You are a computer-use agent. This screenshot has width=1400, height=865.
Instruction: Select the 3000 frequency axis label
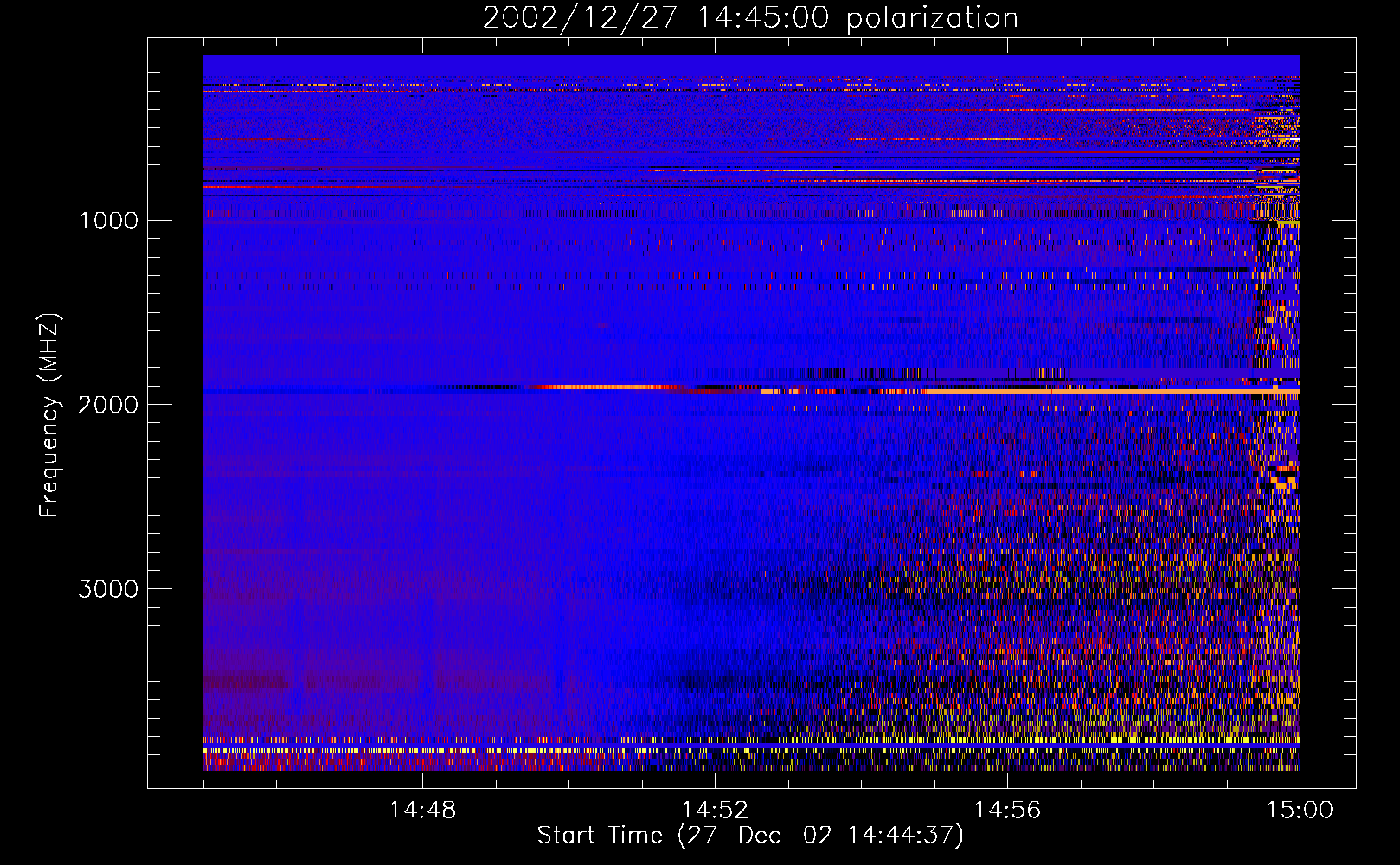108,589
